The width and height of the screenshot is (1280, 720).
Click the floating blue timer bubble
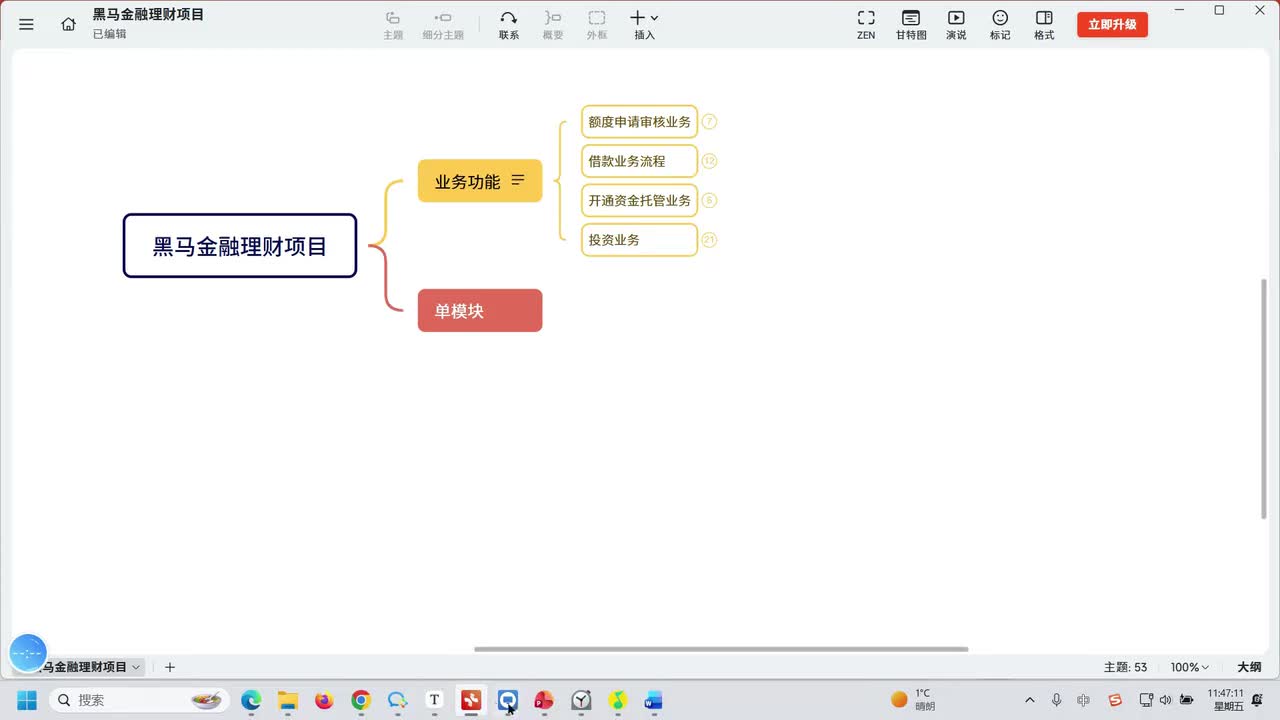pyautogui.click(x=28, y=653)
